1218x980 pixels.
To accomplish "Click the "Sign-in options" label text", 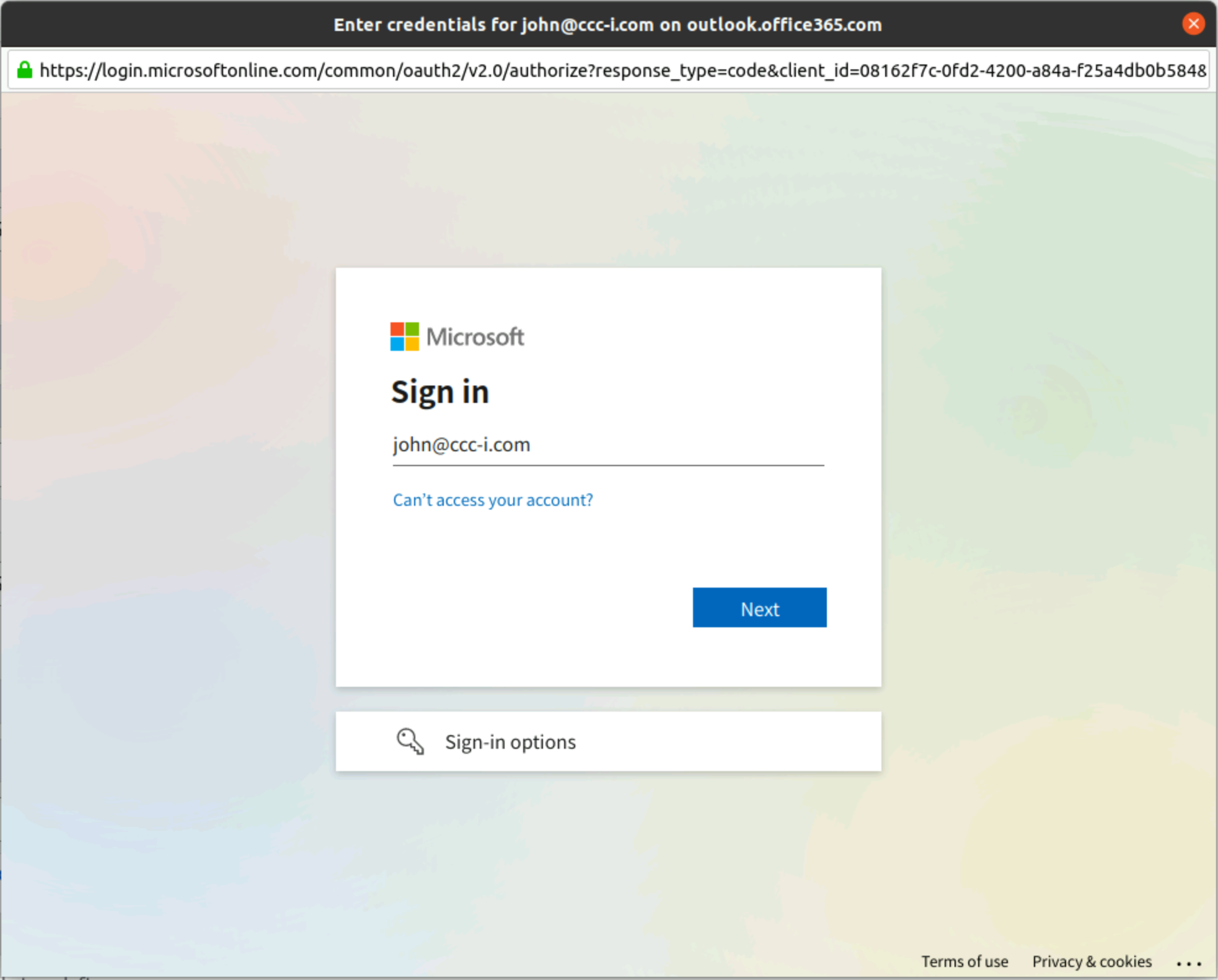I will (x=510, y=742).
